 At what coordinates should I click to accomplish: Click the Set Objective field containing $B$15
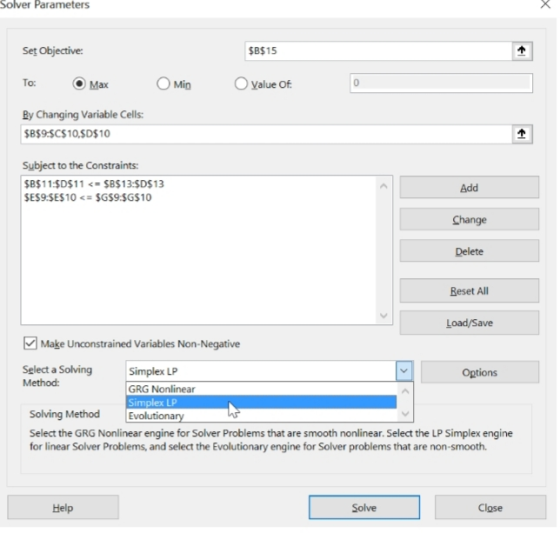379,51
